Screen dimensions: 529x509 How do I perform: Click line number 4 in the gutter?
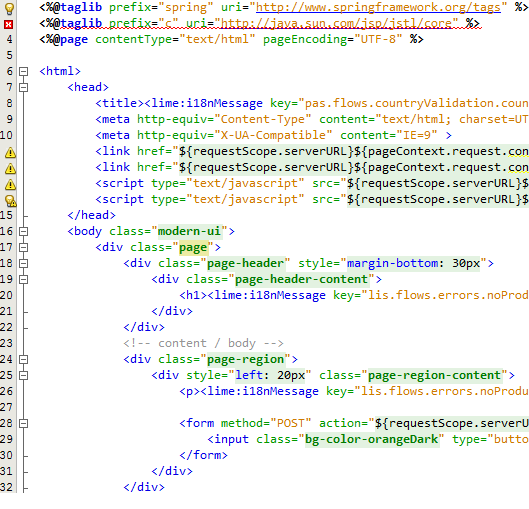point(9,39)
